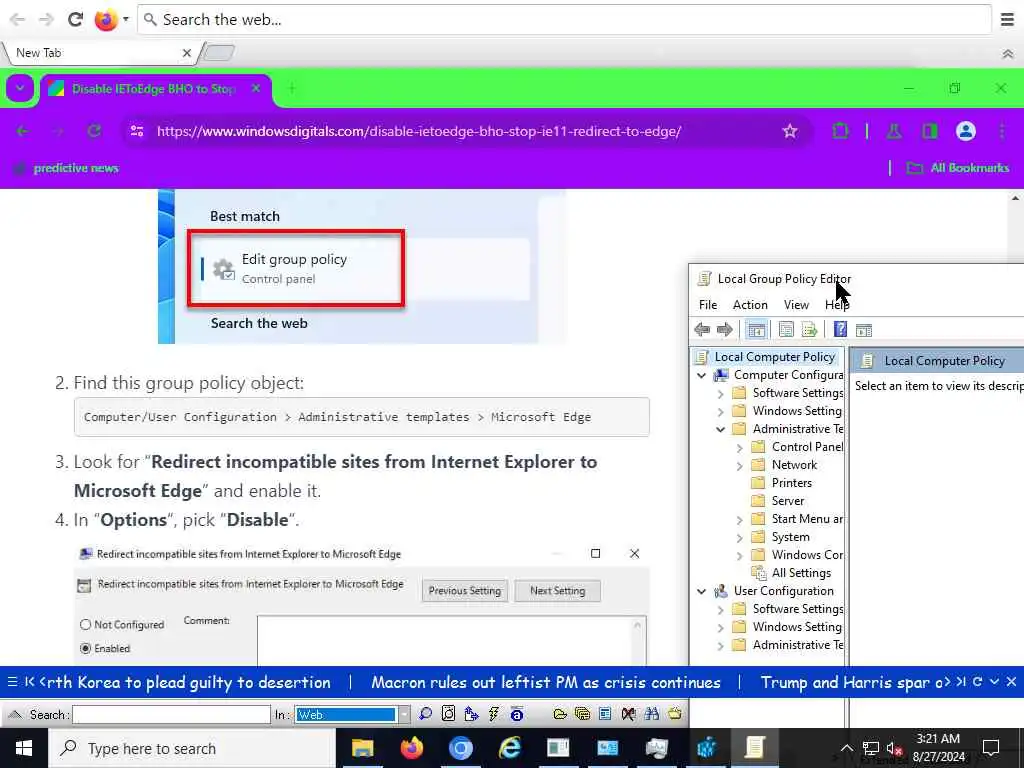Toggle the Show/Hide Console Tree toolbar icon
Viewport: 1024px width, 768px height.
[x=756, y=330]
